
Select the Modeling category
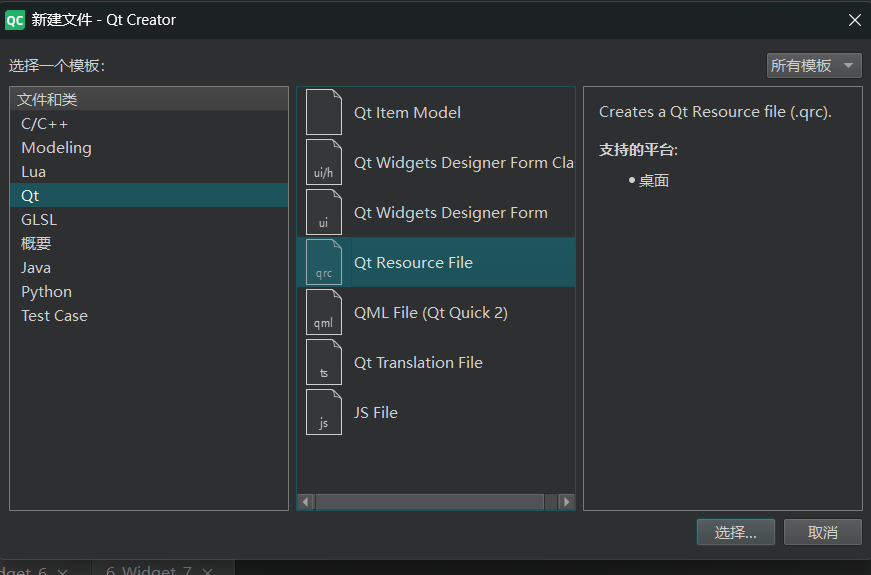[x=149, y=147]
